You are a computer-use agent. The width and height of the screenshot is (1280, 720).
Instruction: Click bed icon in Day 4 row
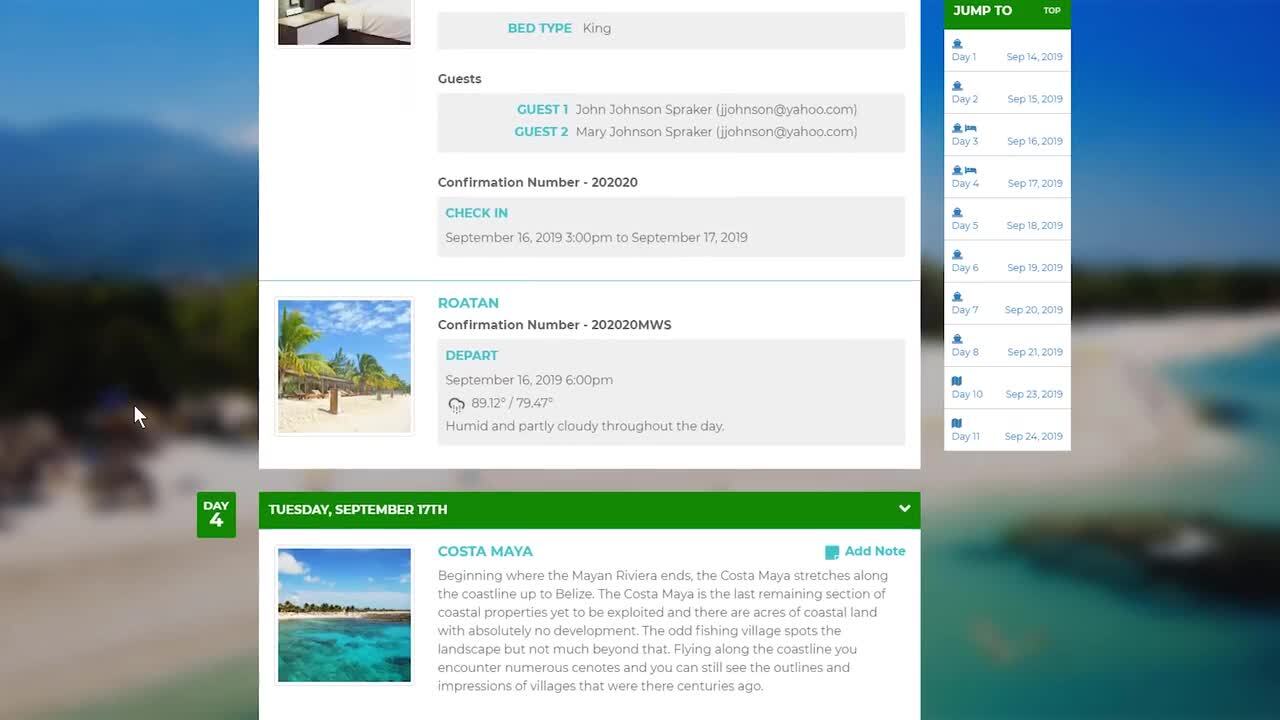(x=970, y=170)
